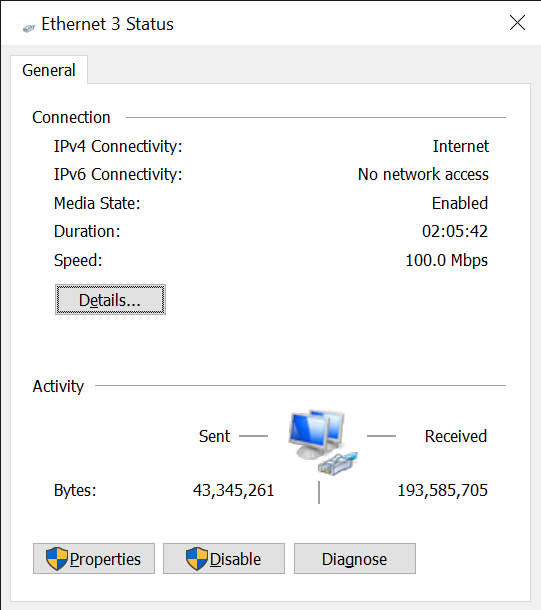Screen dimensions: 541x610
Task: Click the IPv6 No network access value
Action: point(423,174)
